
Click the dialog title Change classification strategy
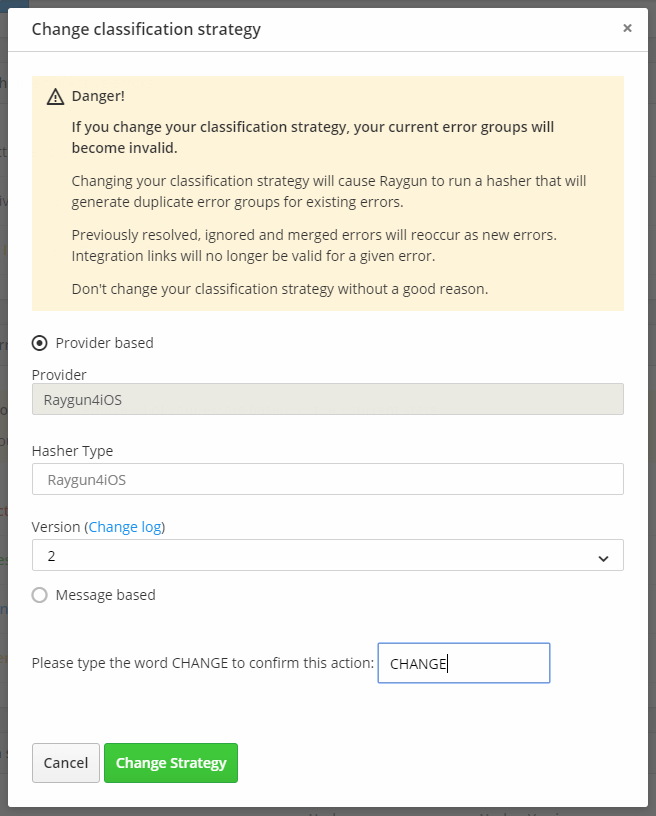click(x=146, y=29)
